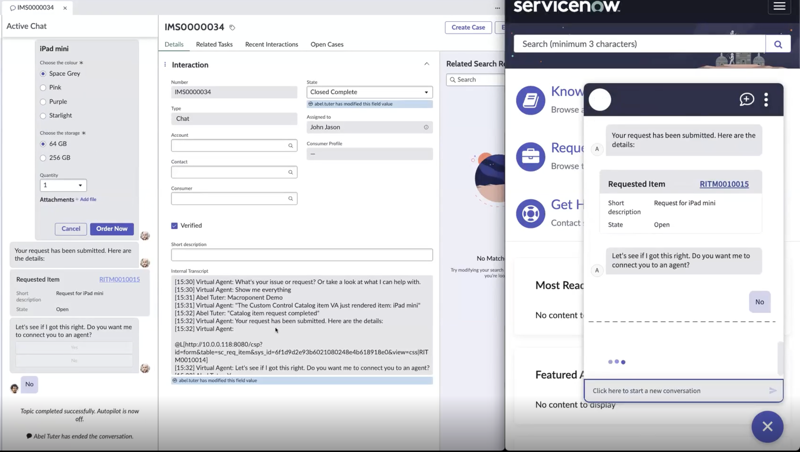This screenshot has height=452, width=800.
Task: Click the chat widget avatar circle
Action: point(600,99)
